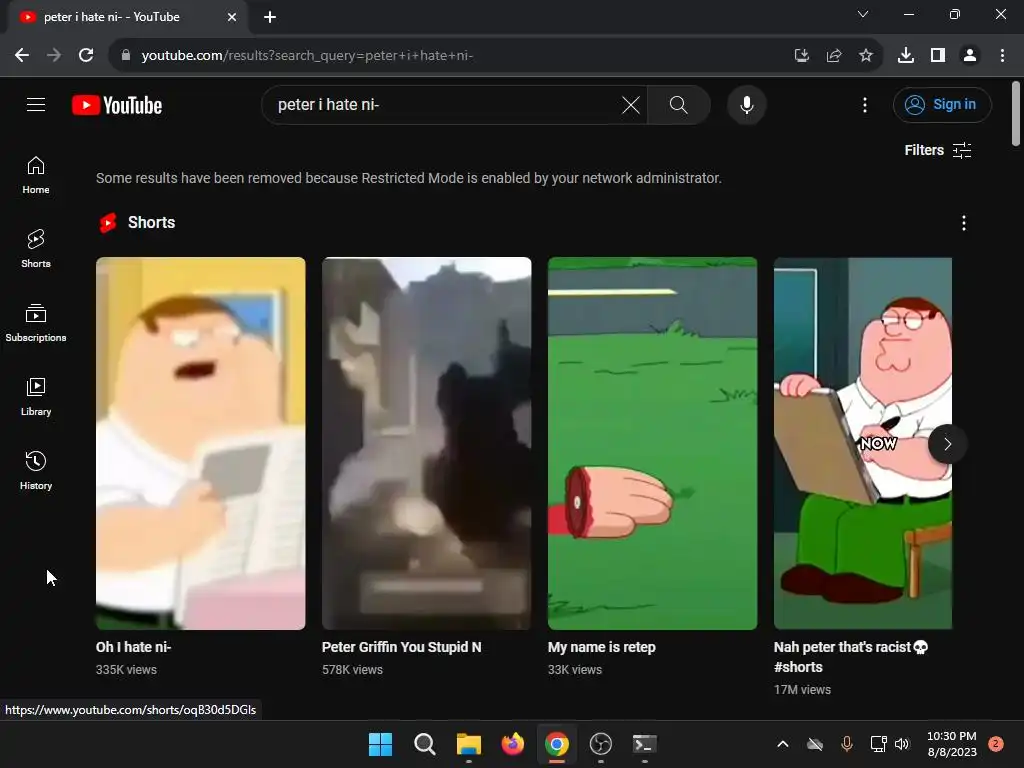Clear the search query with X
The image size is (1024, 768).
click(x=631, y=104)
